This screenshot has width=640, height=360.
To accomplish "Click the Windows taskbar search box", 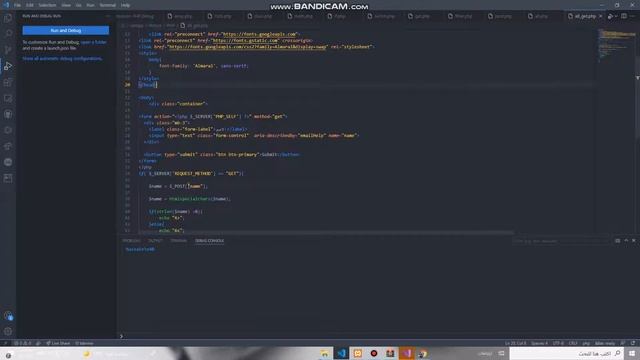I will coord(567,353).
